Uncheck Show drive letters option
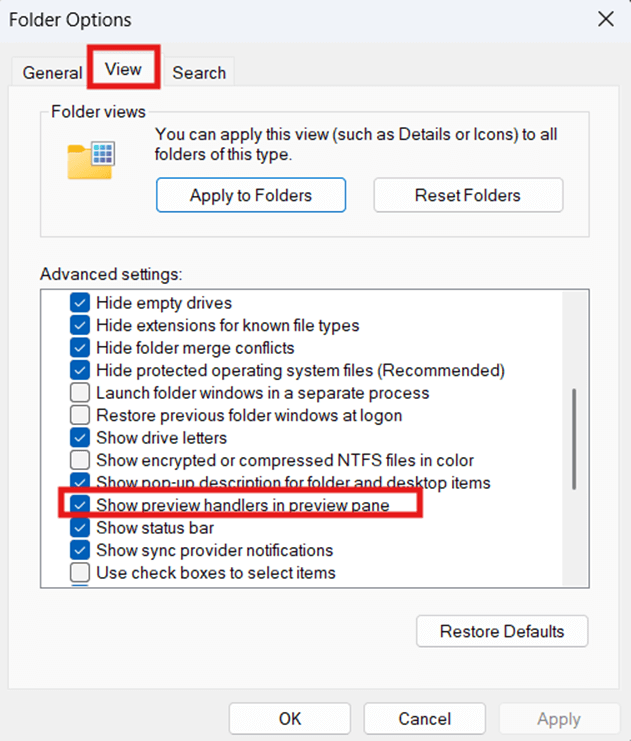The height and width of the screenshot is (741, 631). (80, 438)
